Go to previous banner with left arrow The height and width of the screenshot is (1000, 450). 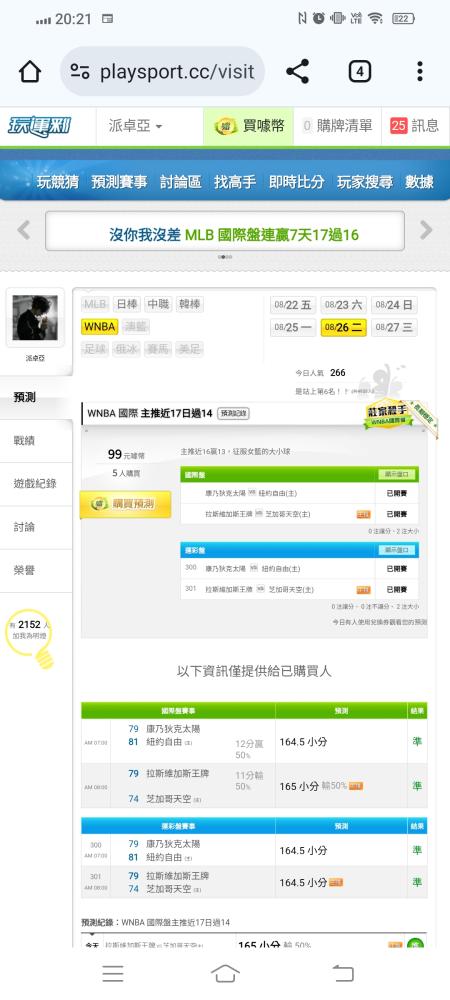[x=24, y=230]
